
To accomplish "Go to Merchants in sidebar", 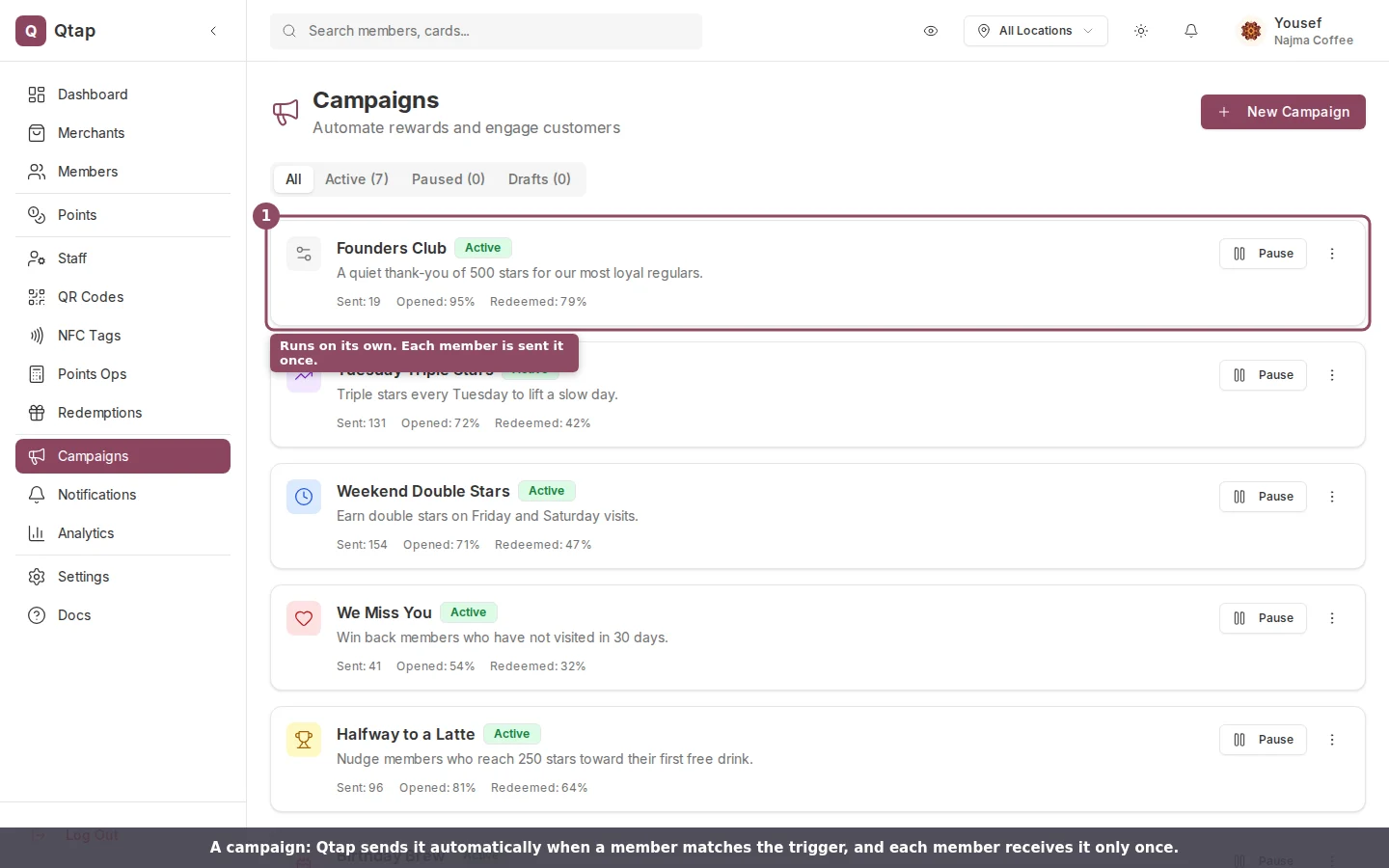I will point(123,133).
